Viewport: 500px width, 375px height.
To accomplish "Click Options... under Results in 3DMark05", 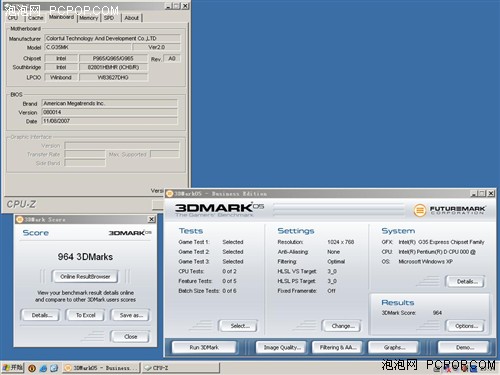I will (x=465, y=326).
